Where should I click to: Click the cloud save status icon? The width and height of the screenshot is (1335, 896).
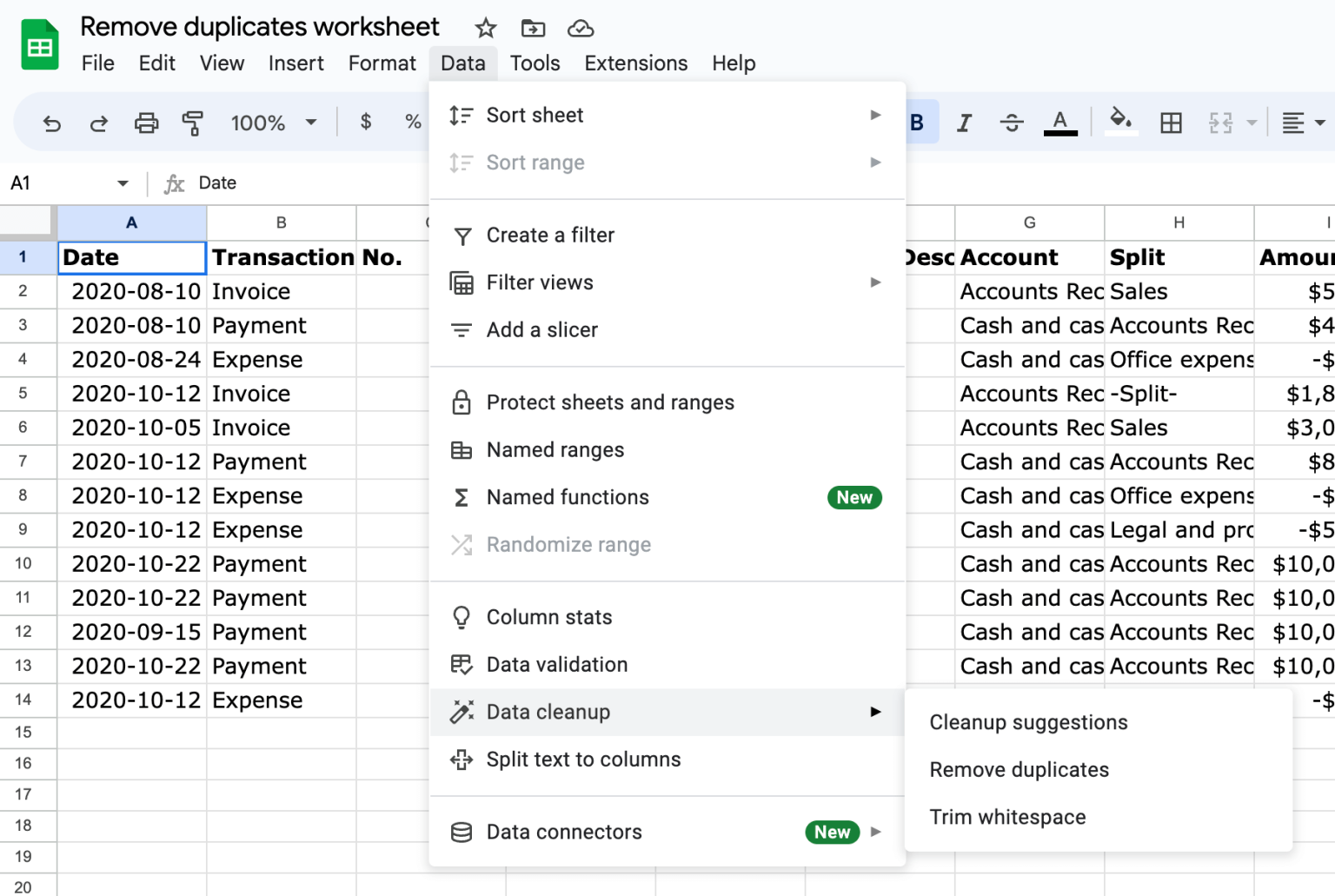click(581, 28)
